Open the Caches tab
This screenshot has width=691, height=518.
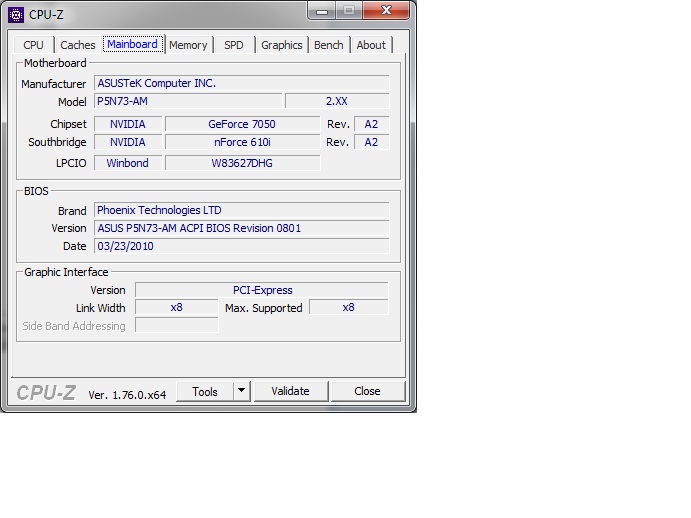tap(78, 45)
